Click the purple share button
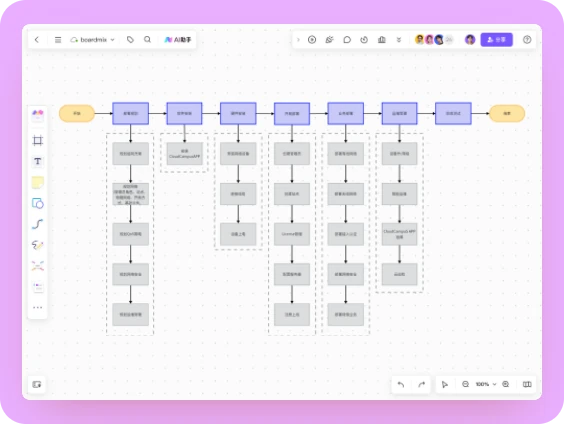This screenshot has width=564, height=424. click(x=496, y=40)
